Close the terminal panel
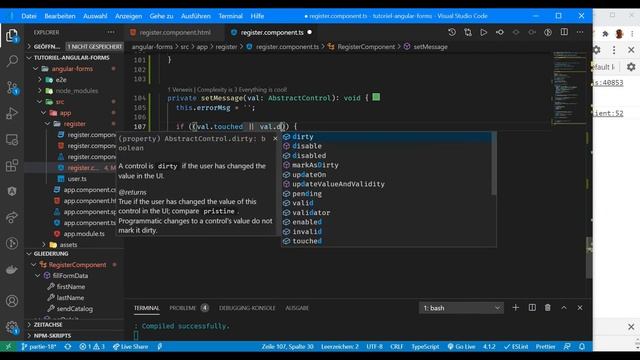 580,308
